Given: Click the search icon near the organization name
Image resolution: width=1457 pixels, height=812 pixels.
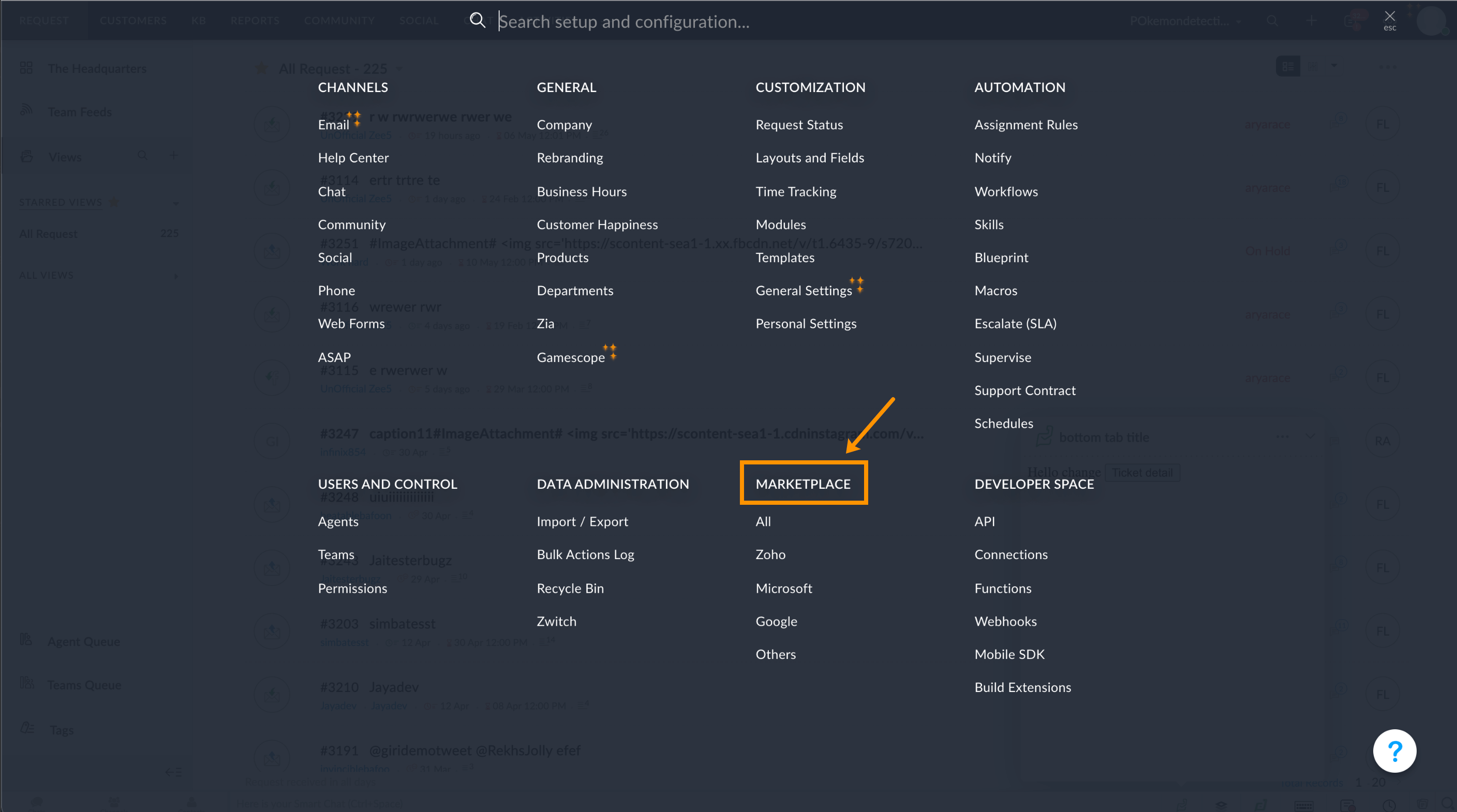Looking at the screenshot, I should [x=1272, y=21].
